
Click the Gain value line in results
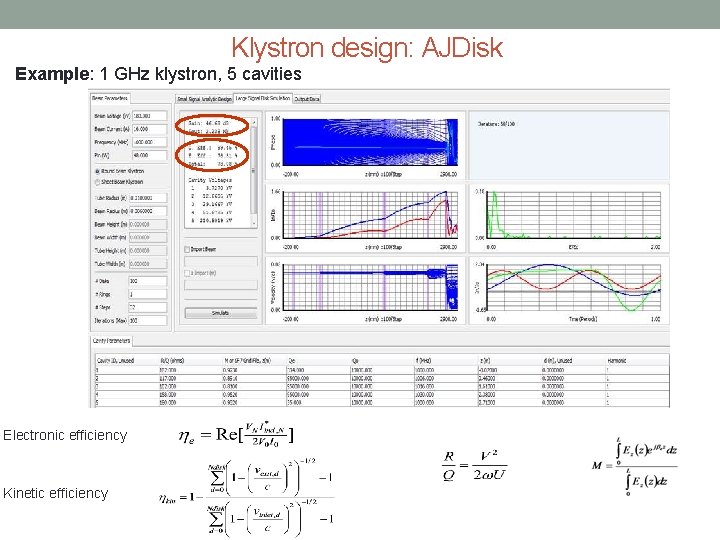click(209, 124)
